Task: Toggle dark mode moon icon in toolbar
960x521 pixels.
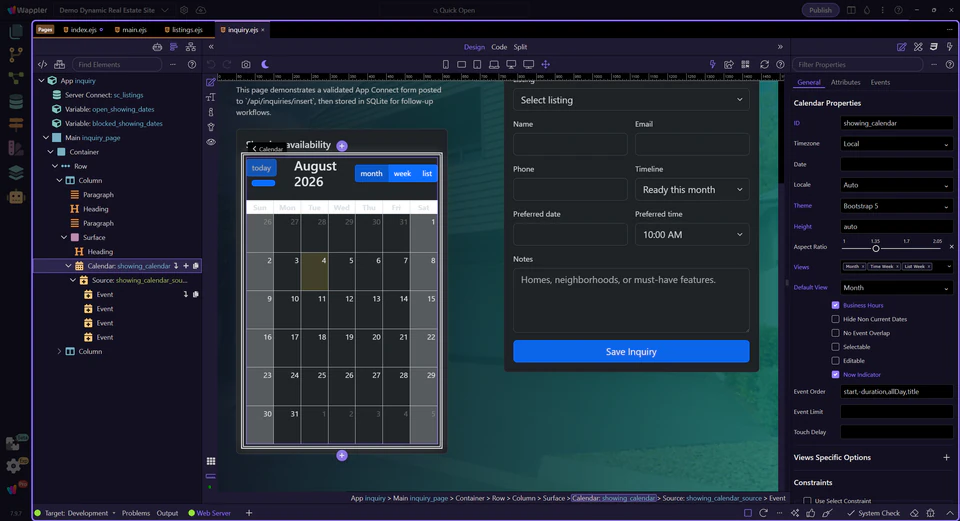Action: (x=265, y=64)
